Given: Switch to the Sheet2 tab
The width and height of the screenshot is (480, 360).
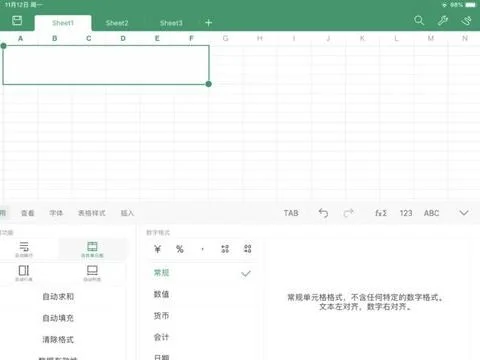Looking at the screenshot, I should click(117, 23).
